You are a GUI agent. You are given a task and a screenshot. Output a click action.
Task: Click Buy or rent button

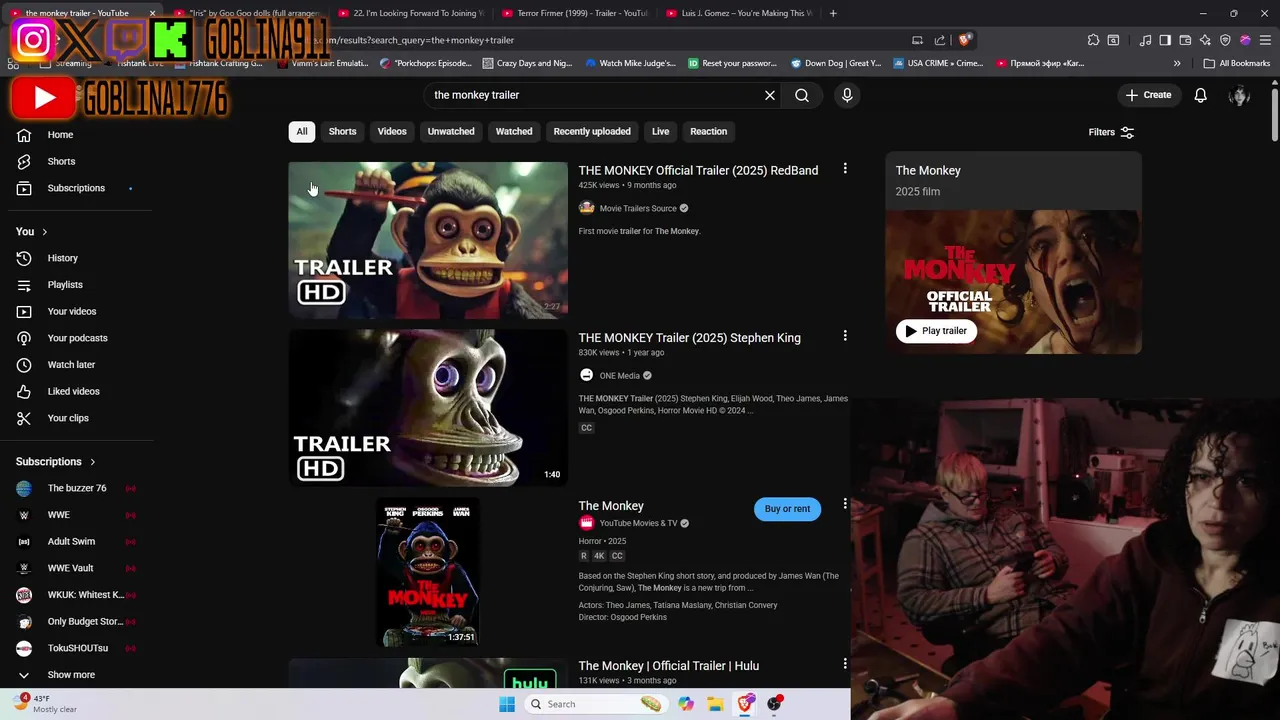(x=787, y=509)
